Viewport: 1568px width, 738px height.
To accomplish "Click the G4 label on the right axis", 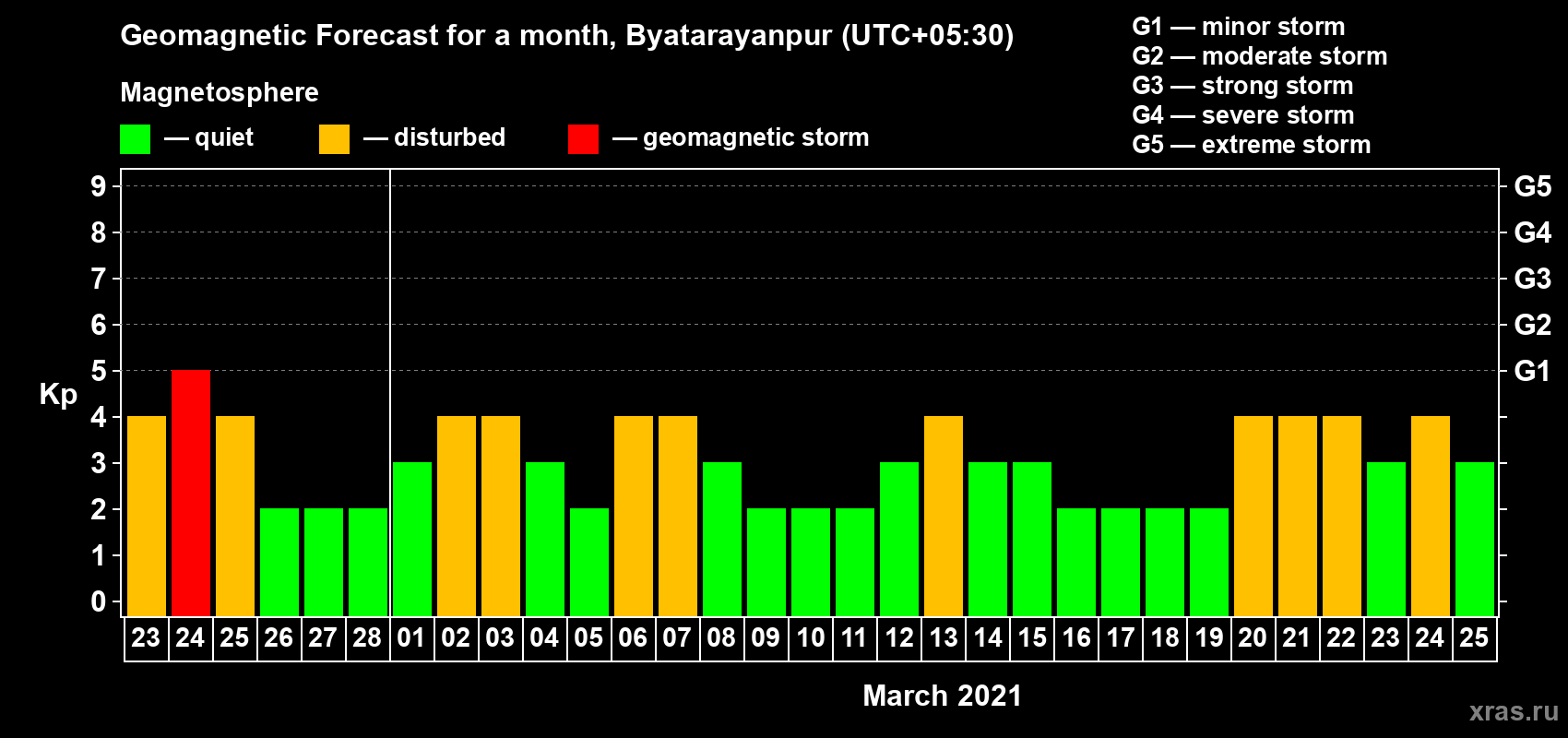I will tap(1532, 232).
